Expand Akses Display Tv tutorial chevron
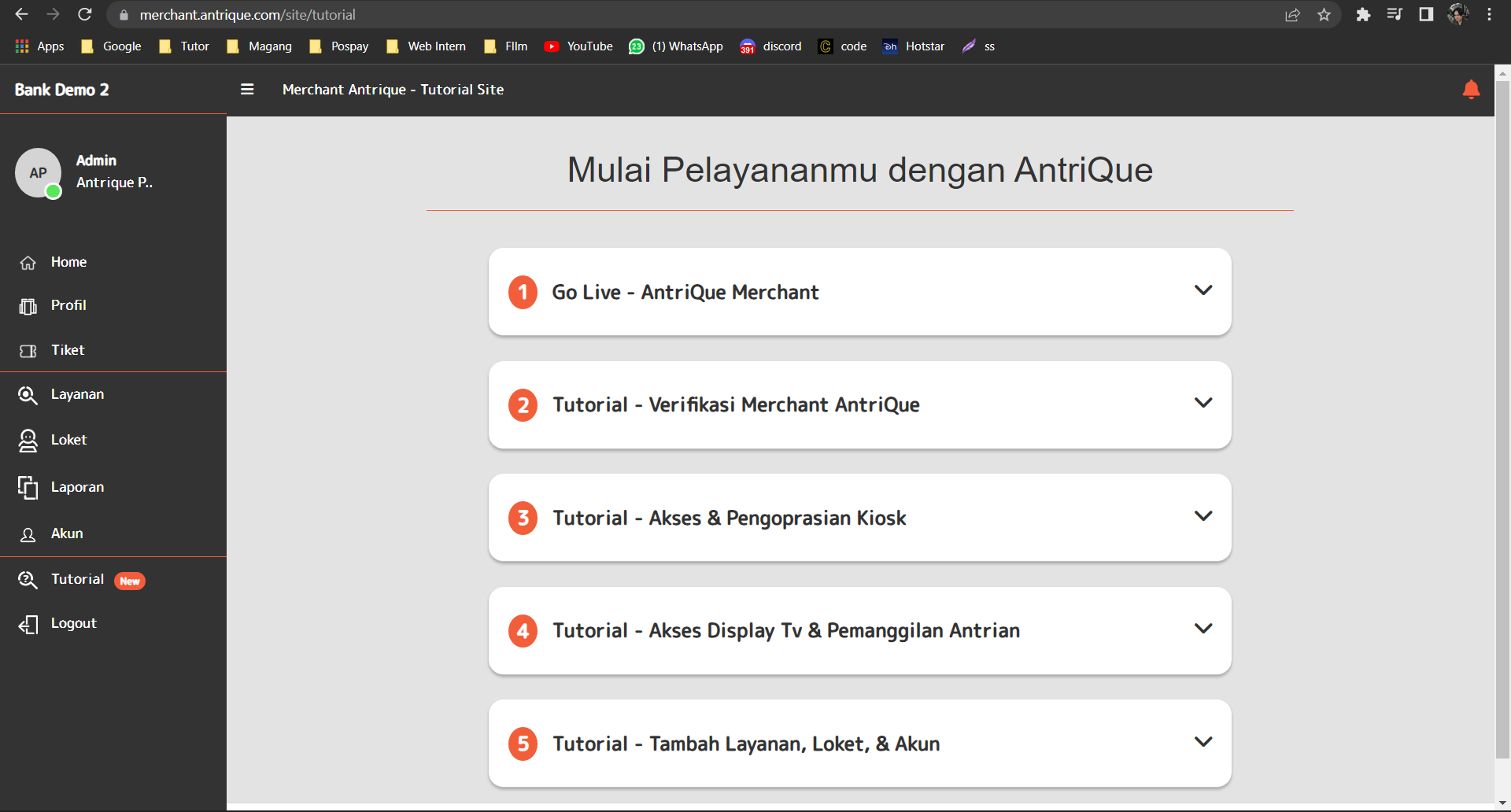 click(1203, 629)
